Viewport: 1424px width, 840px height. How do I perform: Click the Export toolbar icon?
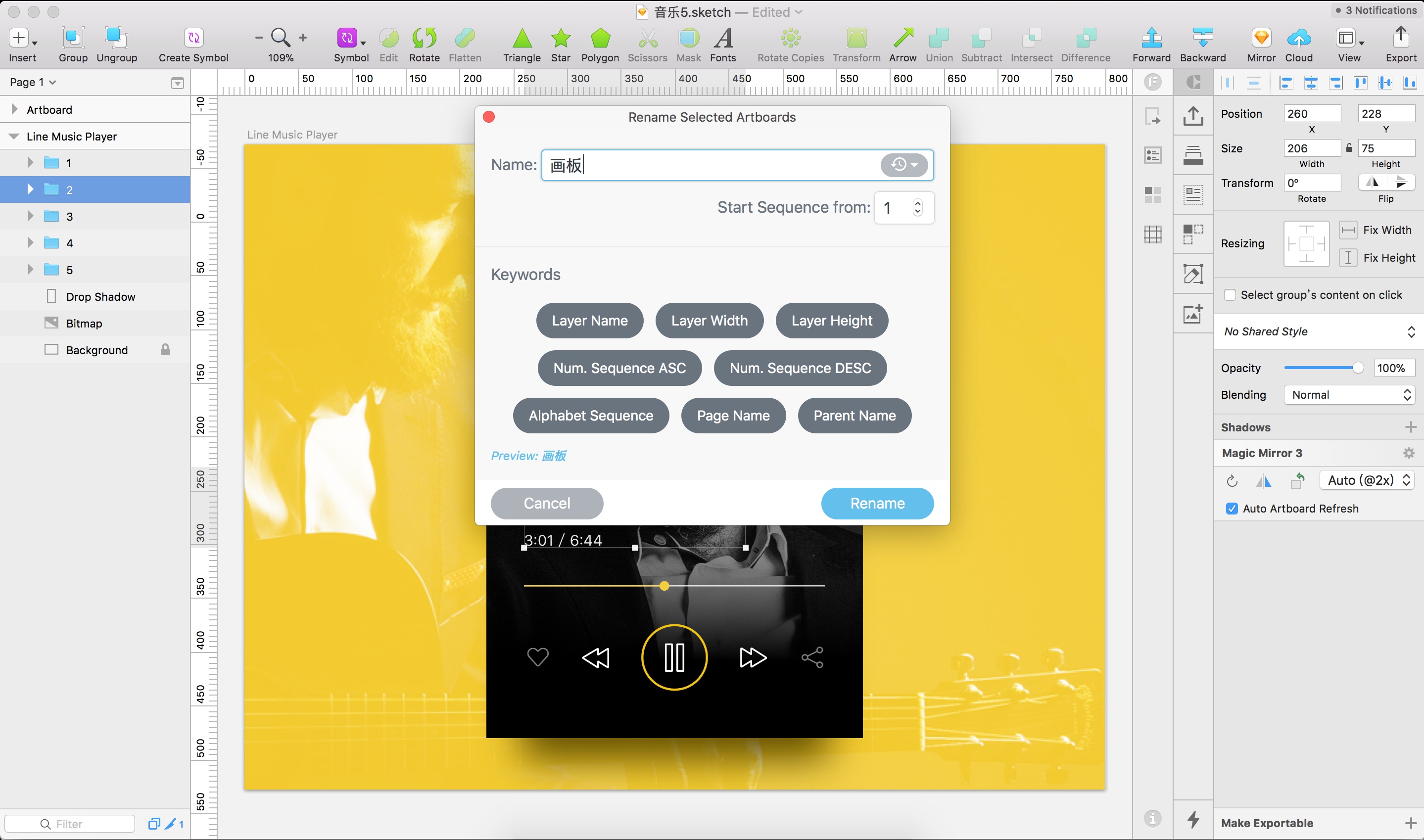pos(1401,38)
